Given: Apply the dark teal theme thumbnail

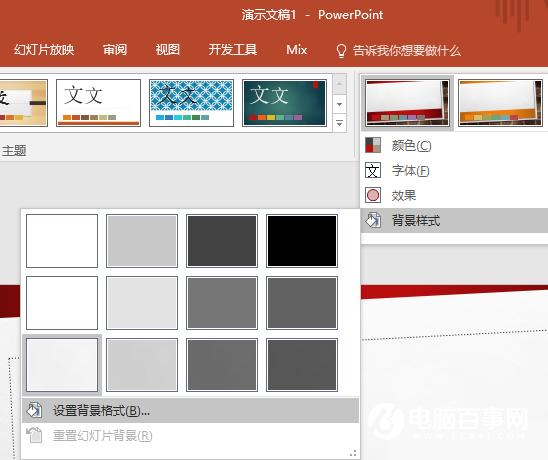Looking at the screenshot, I should click(284, 103).
